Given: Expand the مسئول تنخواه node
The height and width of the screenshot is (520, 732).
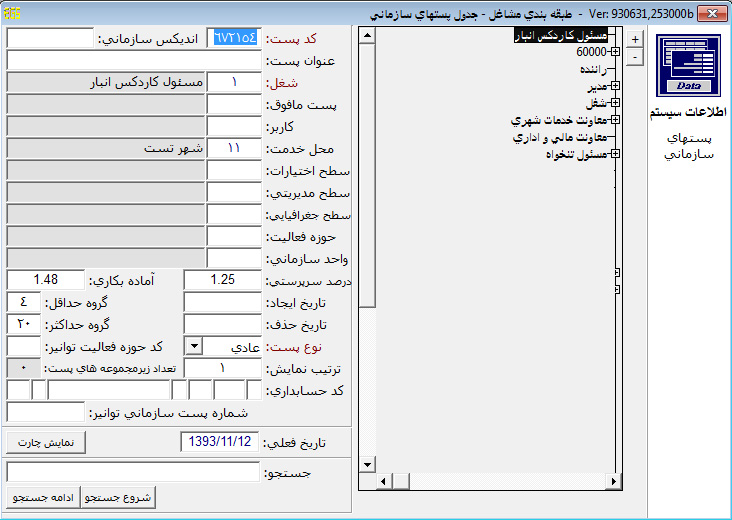Looking at the screenshot, I should [615, 154].
